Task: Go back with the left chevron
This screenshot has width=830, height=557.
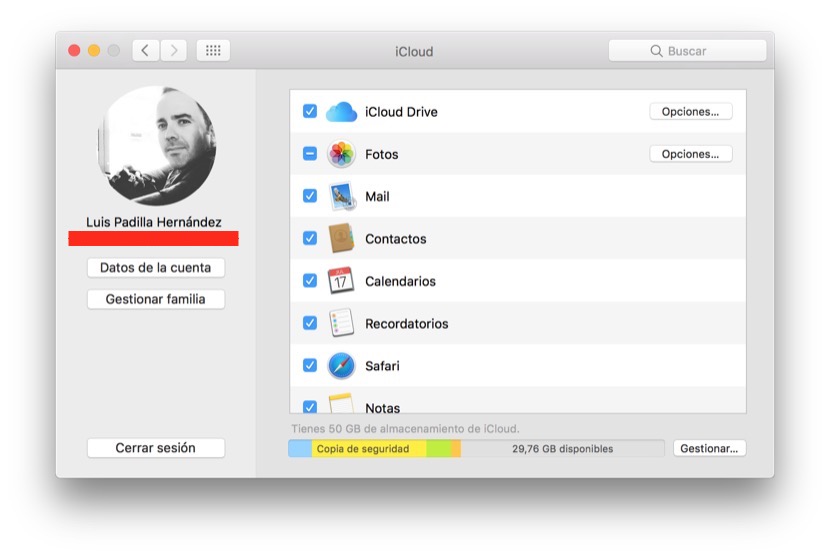Action: click(x=146, y=51)
